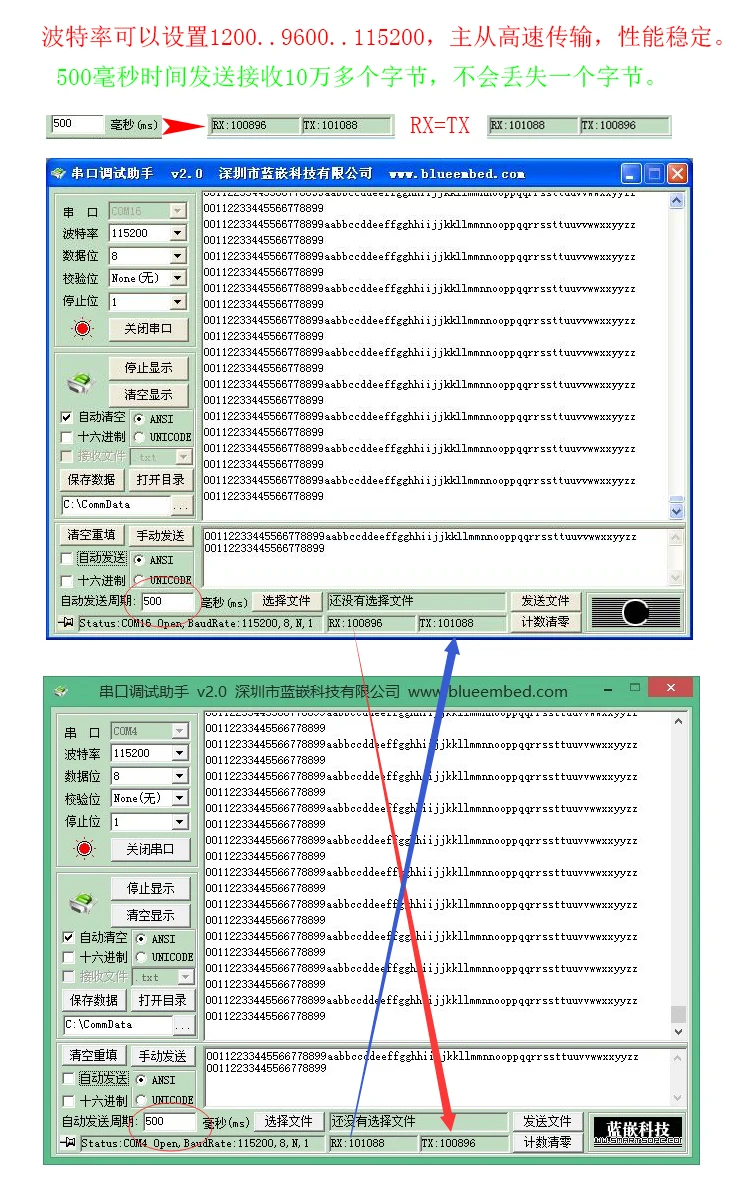Click upper window title bar app icon
This screenshot has height=1183, width=740.
click(59, 174)
